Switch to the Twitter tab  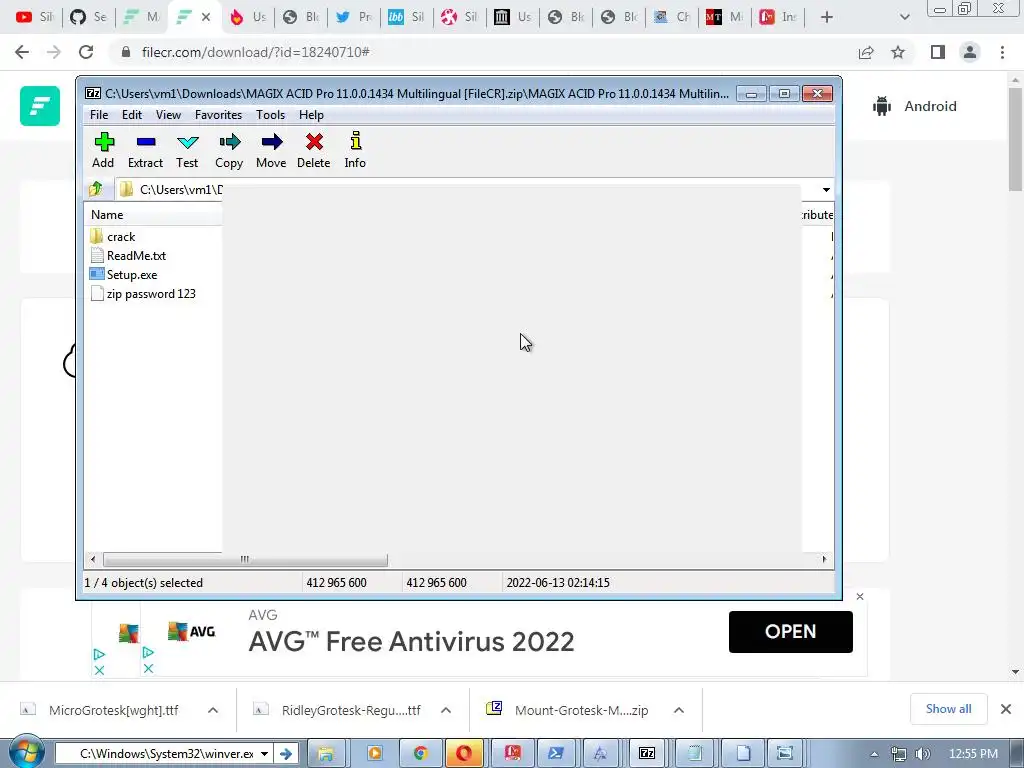point(353,17)
